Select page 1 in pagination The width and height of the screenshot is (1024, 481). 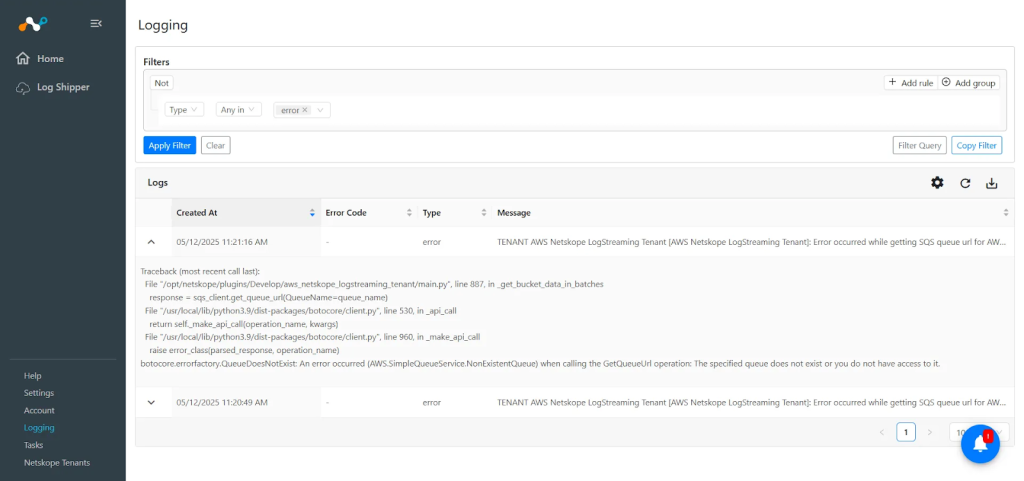[906, 432]
